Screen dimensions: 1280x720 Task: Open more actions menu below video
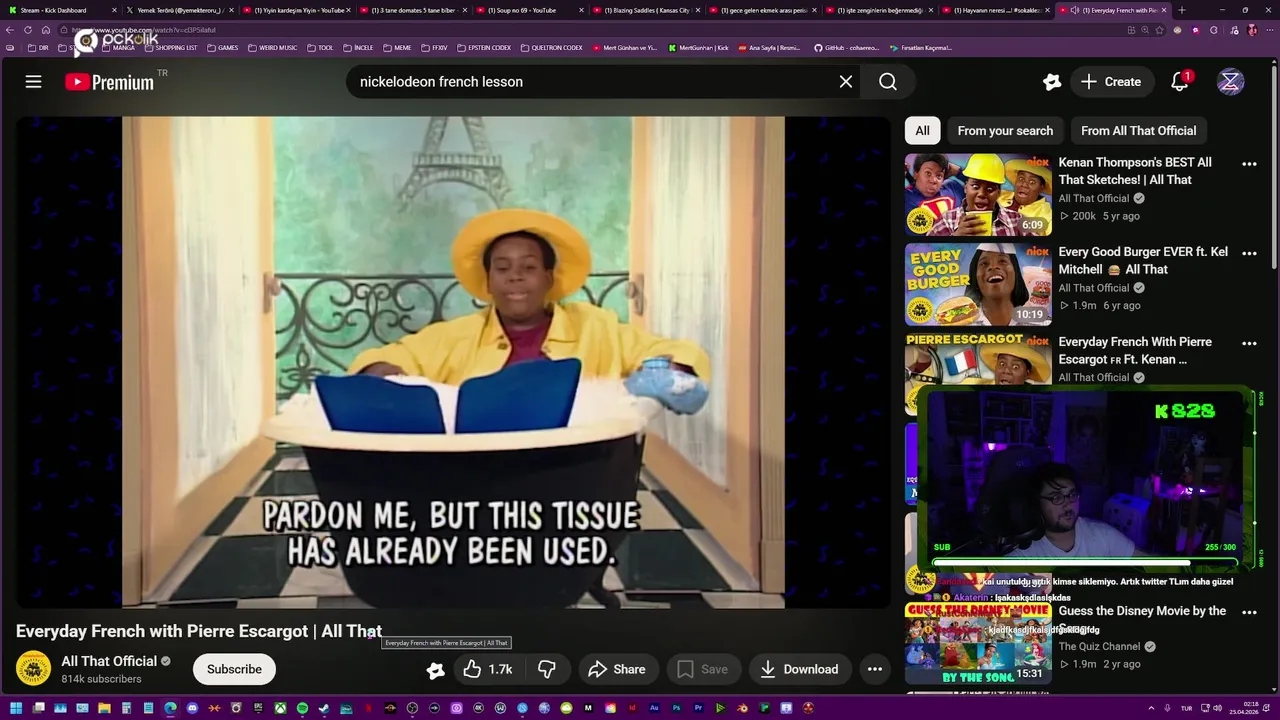click(x=875, y=669)
